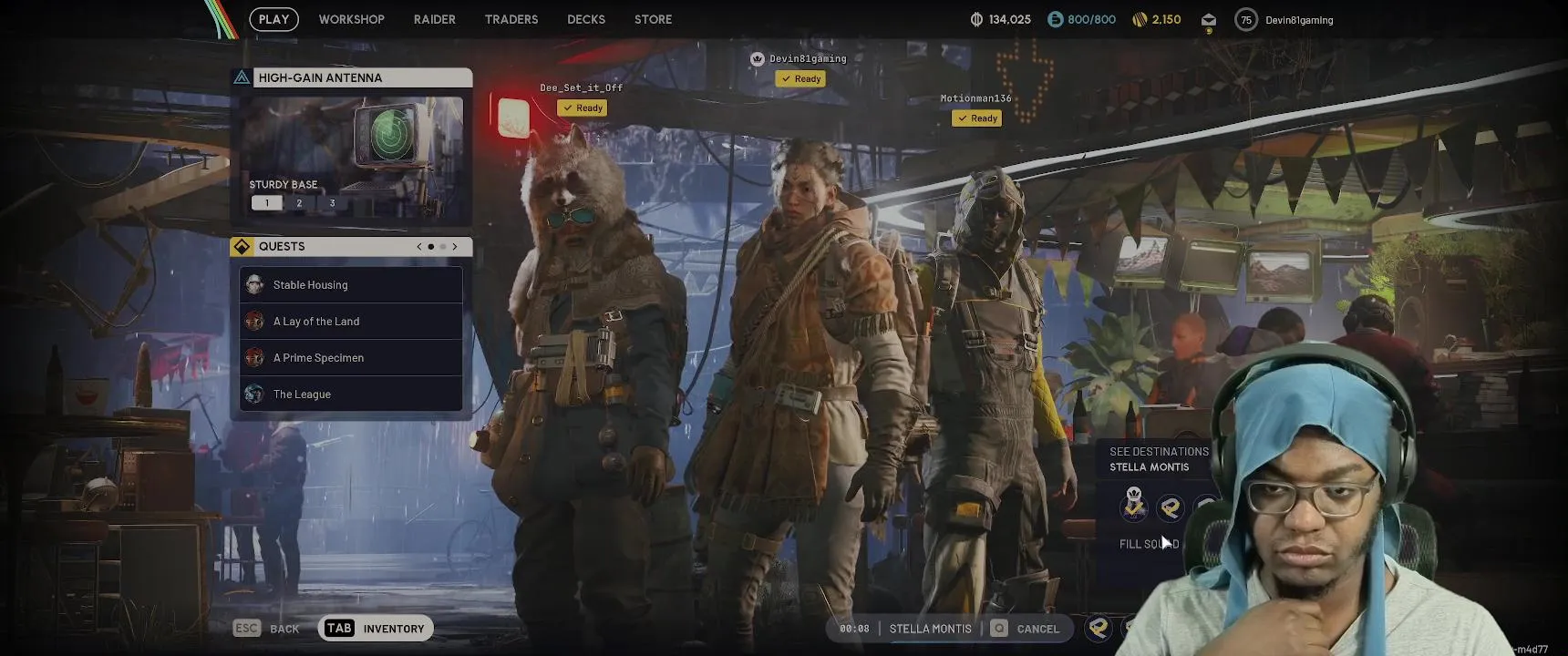The height and width of the screenshot is (656, 1568).
Task: Click the matchmaking timer 00:08
Action: tap(854, 629)
